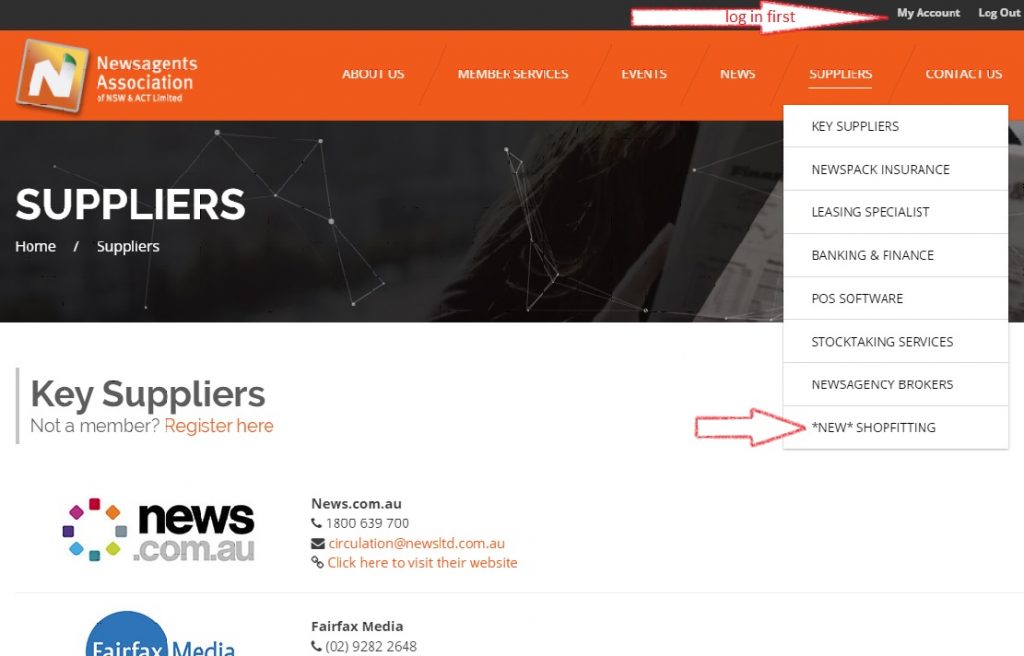Email circulation@newsltd.com.au
Screen dimensions: 1024x656
[x=417, y=543]
